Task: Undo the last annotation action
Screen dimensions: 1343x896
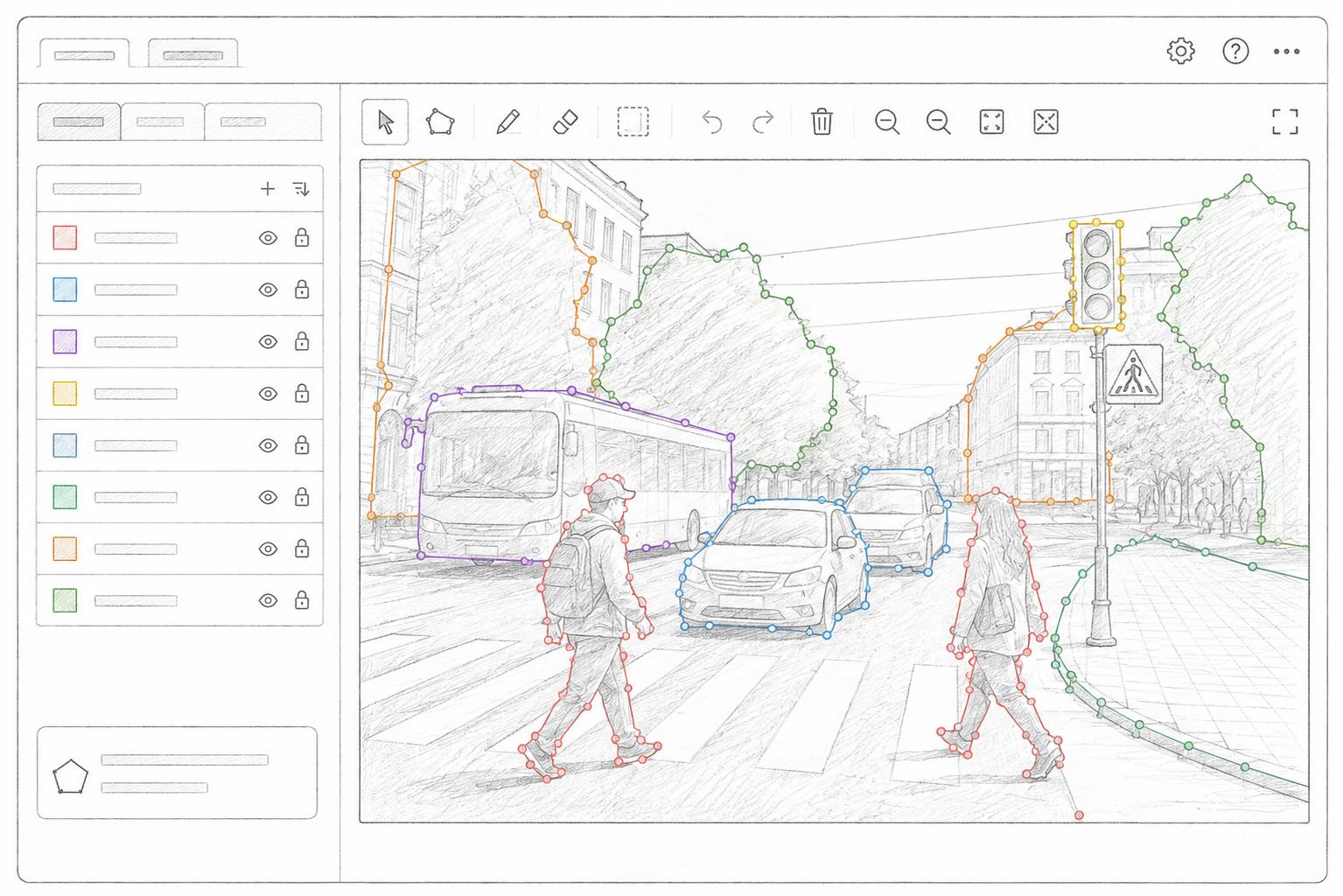Action: [712, 122]
